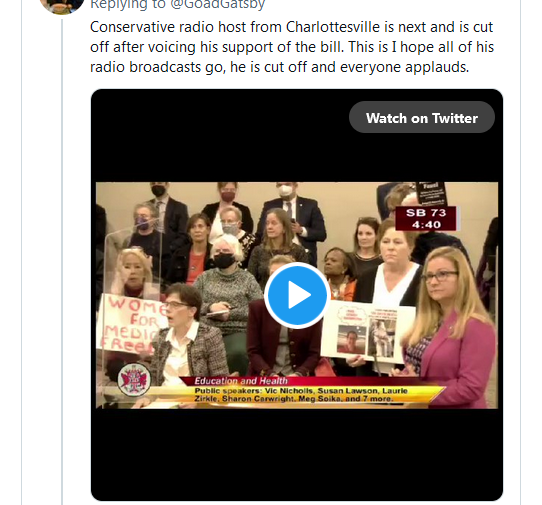542x505 pixels.
Task: Click the Education and Health banner
Action: click(x=241, y=381)
